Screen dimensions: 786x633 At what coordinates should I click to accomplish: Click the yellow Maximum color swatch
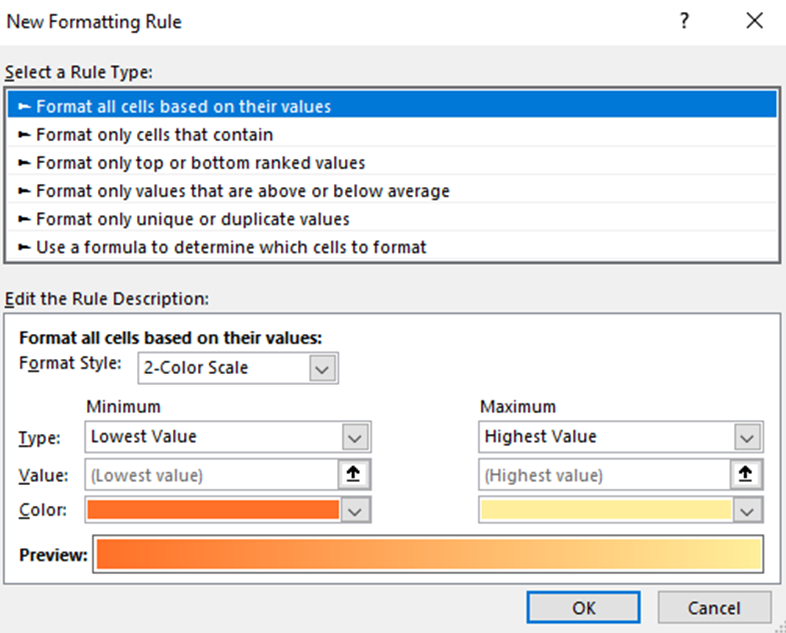click(x=606, y=510)
